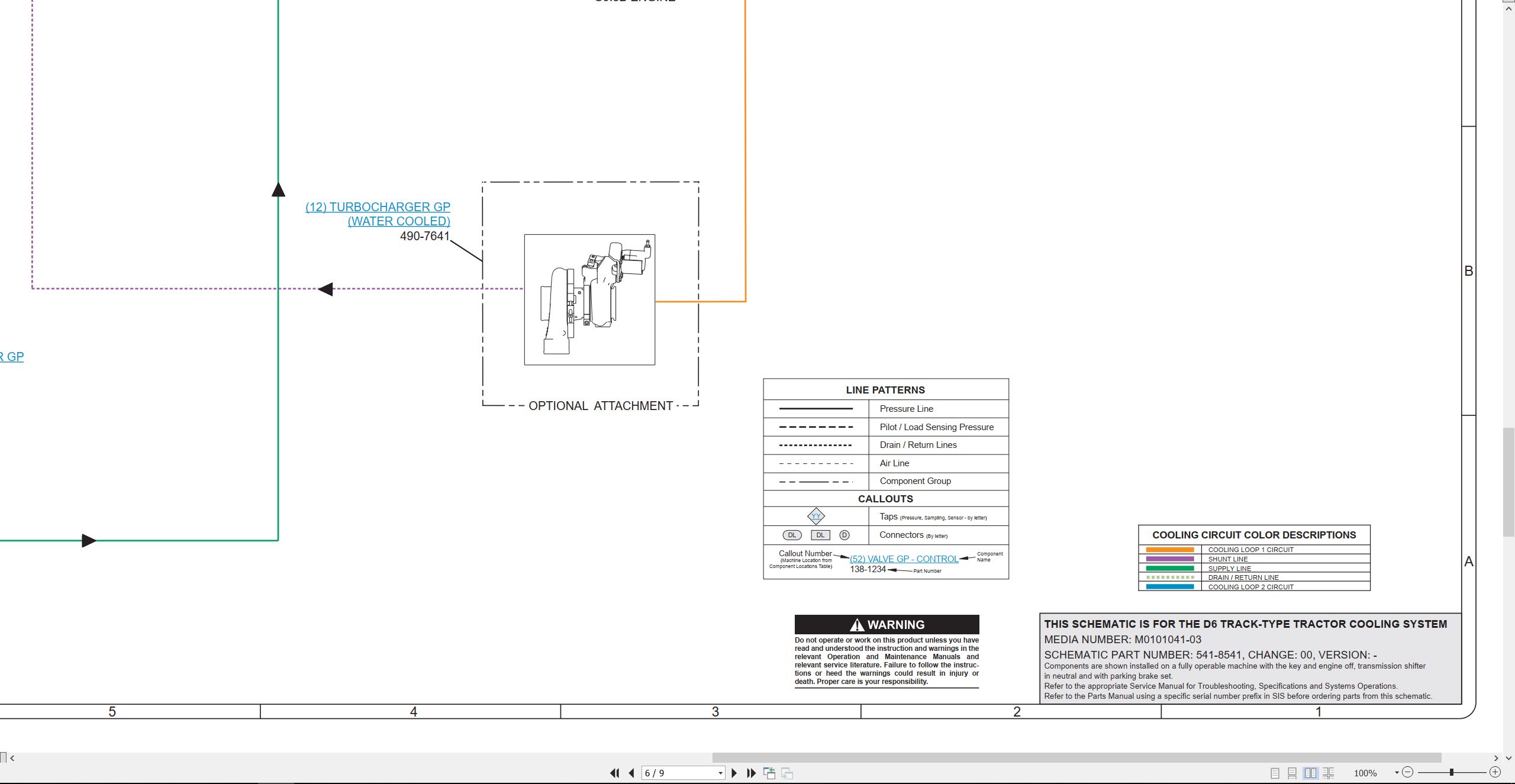Click the zoom in plus icon
This screenshot has width=1515, height=784.
[1495, 772]
